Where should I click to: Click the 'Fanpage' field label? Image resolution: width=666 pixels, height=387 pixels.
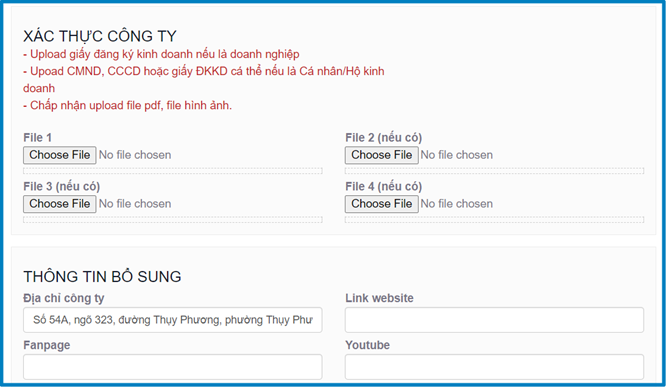pos(47,345)
